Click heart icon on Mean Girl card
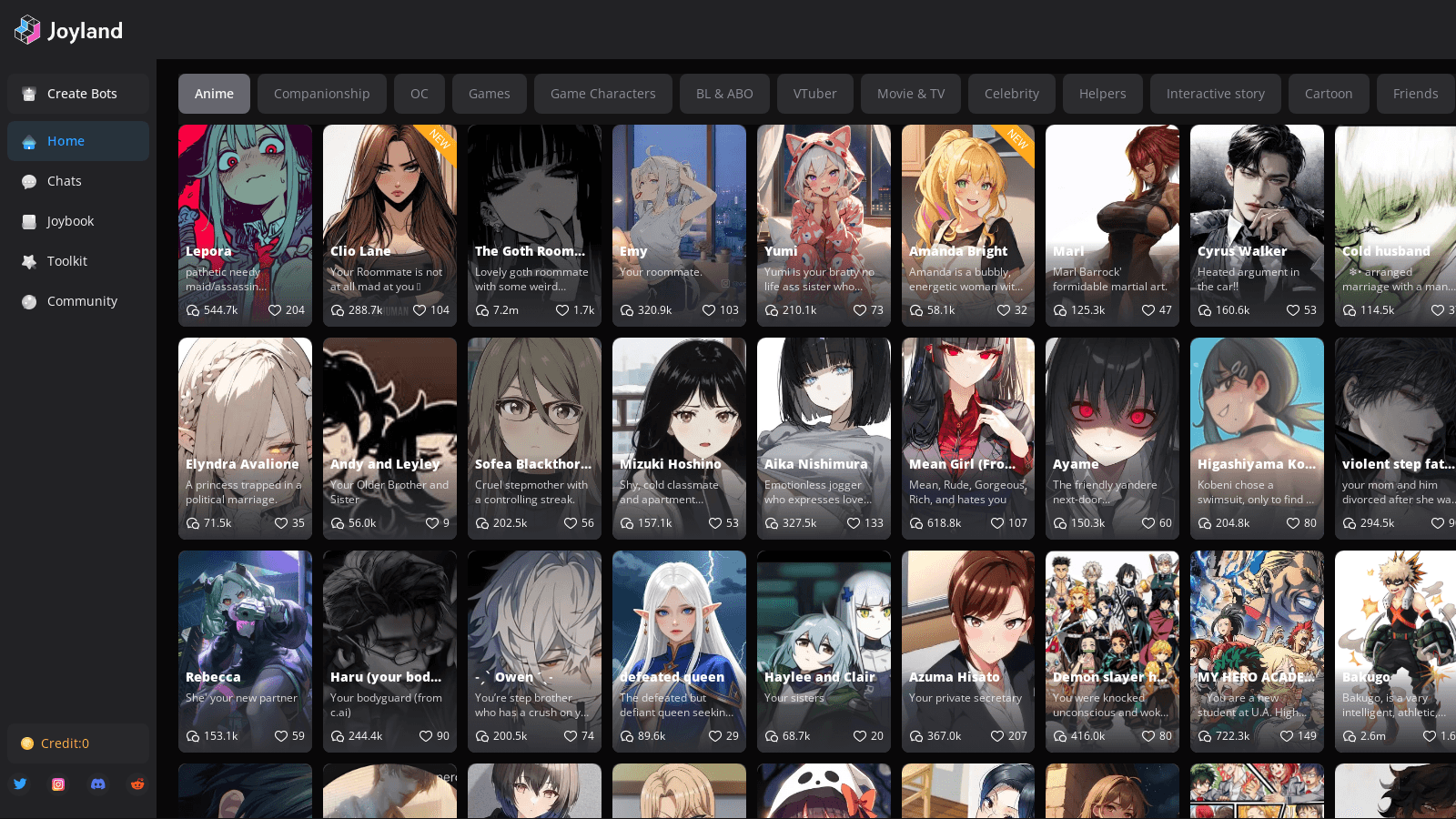Image resolution: width=1456 pixels, height=819 pixels. (x=996, y=523)
